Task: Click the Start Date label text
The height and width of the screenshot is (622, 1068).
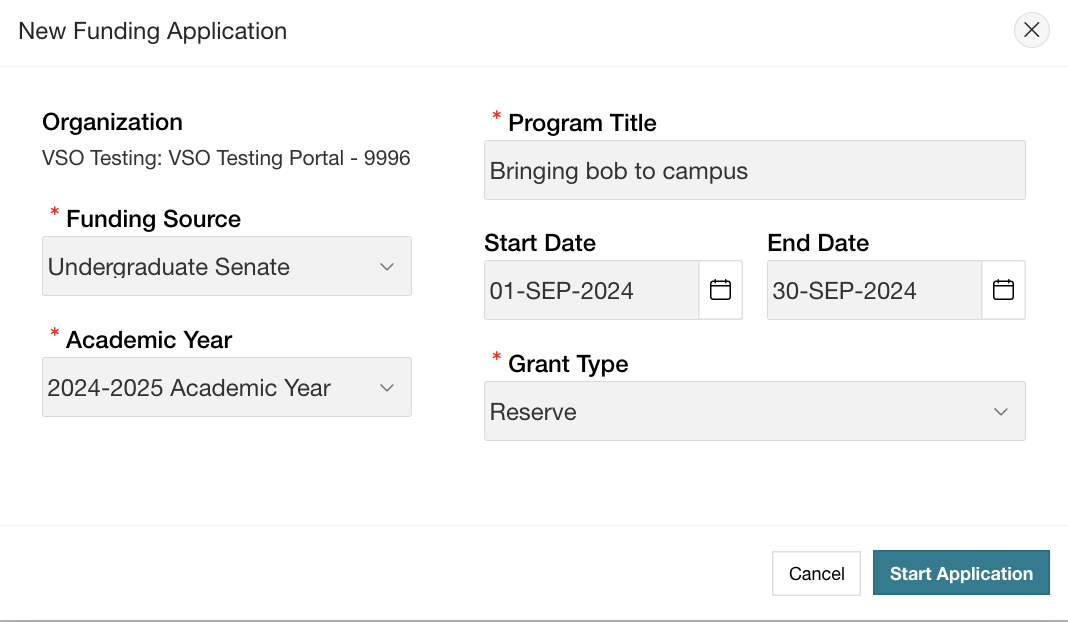Action: [540, 243]
